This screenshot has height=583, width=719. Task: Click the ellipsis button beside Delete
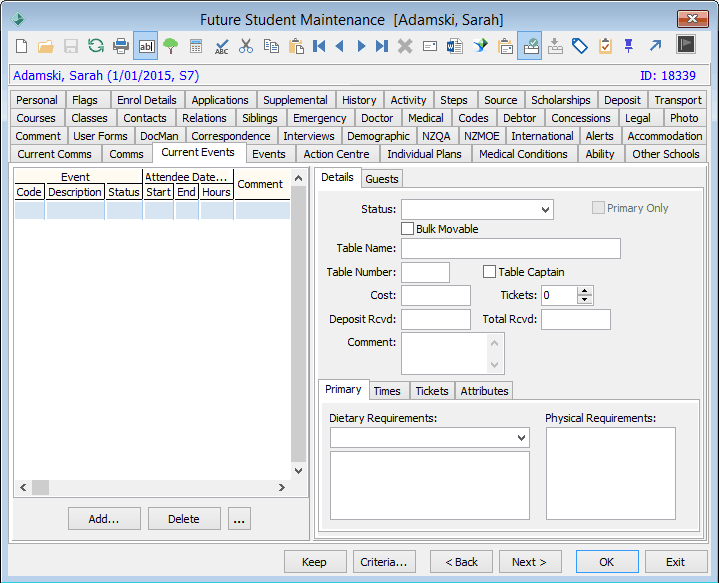239,519
